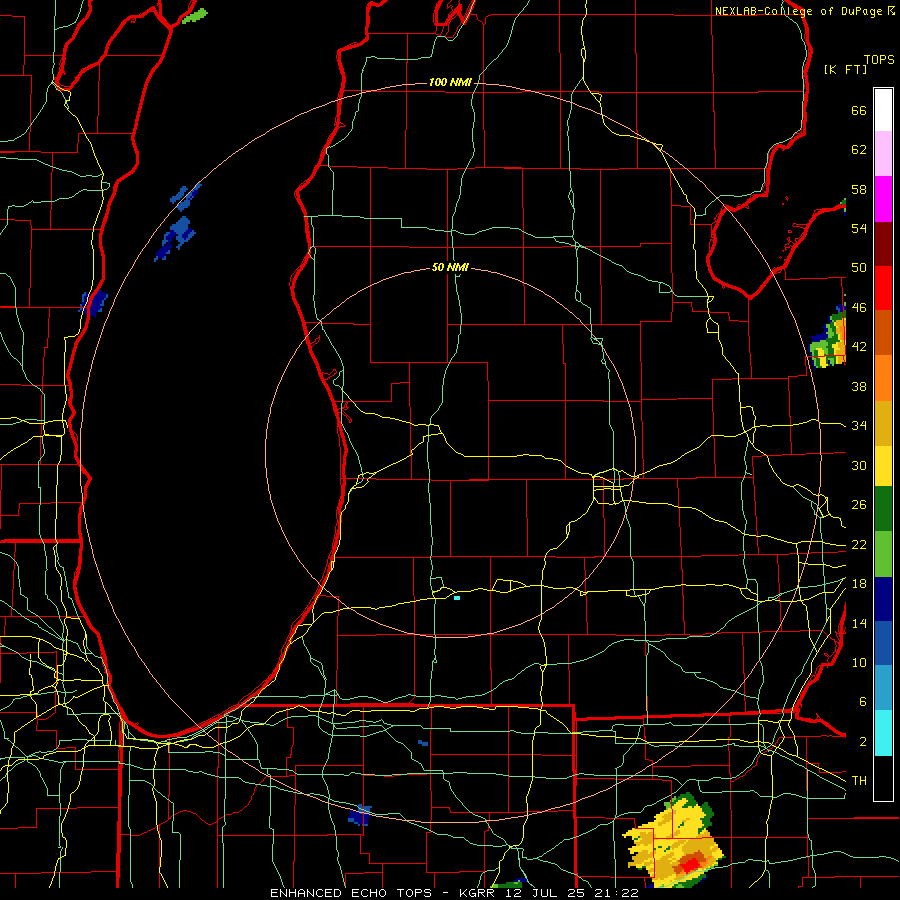Click the [K FT] units label
This screenshot has height=900, width=900.
tap(846, 69)
